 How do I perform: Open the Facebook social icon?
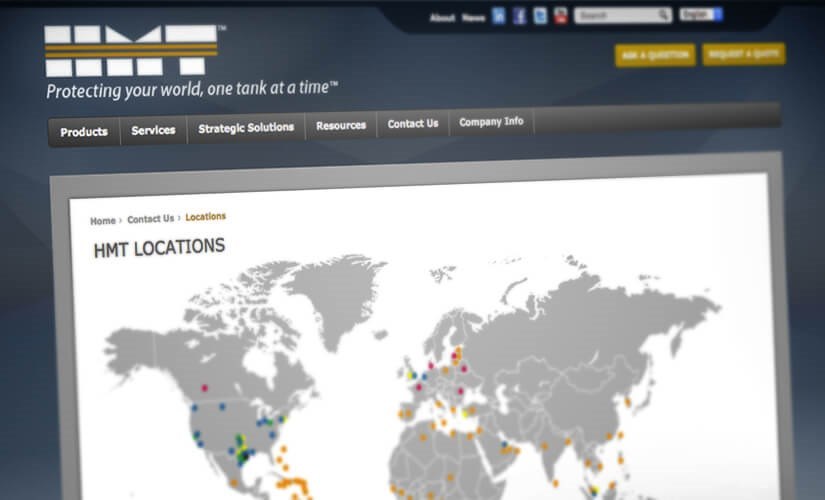tap(519, 16)
